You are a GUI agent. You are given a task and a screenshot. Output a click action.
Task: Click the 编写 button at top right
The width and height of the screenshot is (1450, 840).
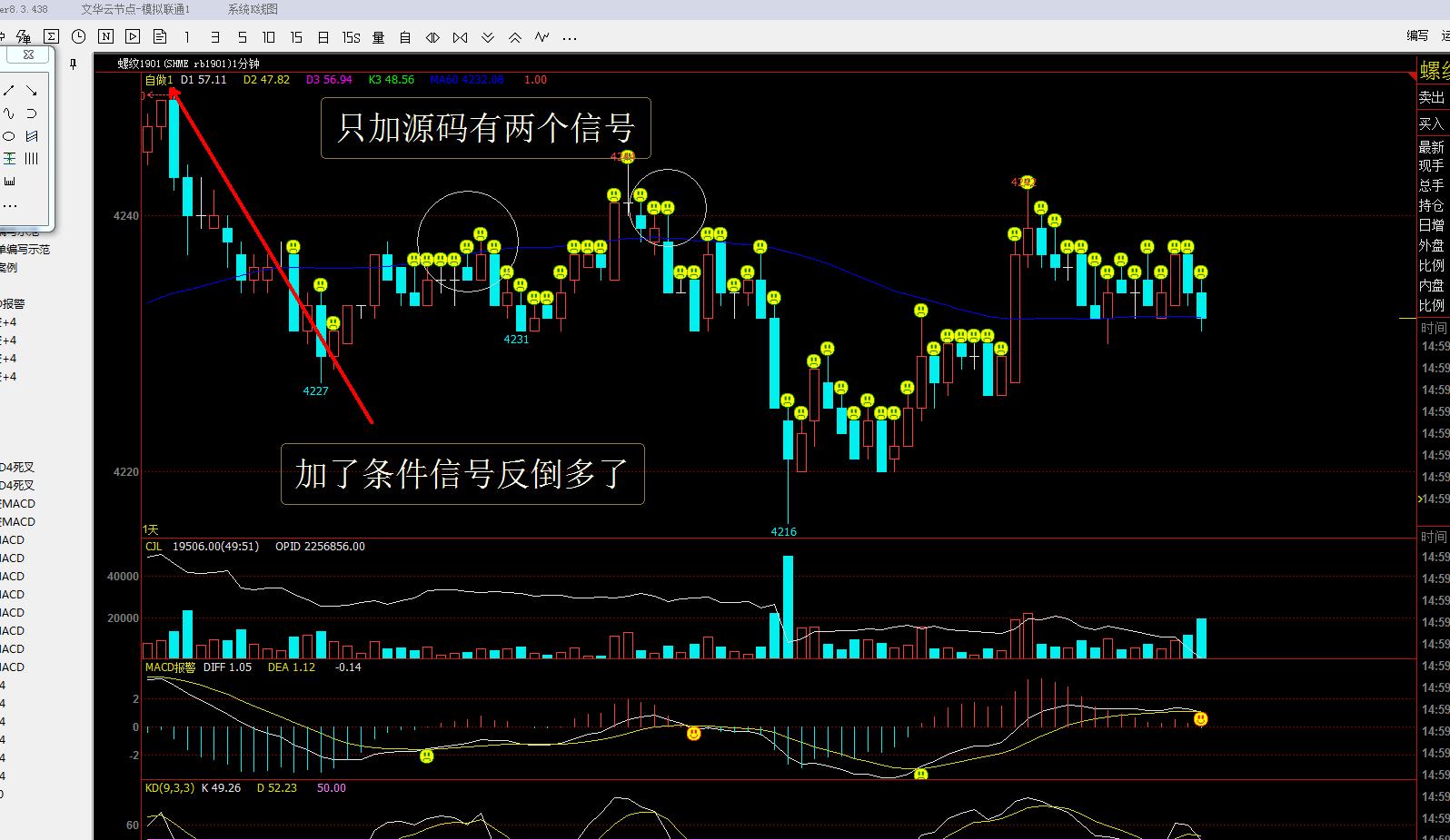pyautogui.click(x=1416, y=35)
